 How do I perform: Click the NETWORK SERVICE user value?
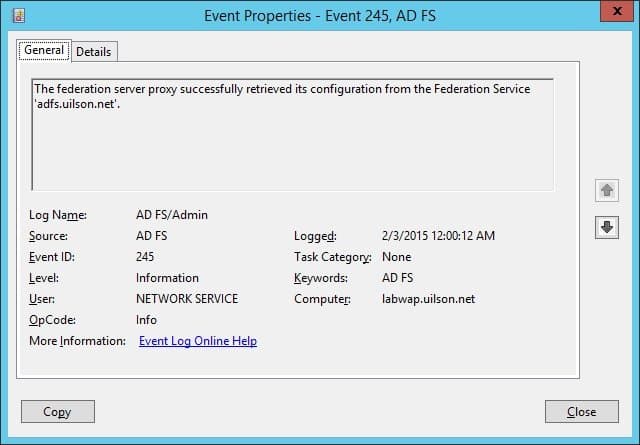[187, 299]
